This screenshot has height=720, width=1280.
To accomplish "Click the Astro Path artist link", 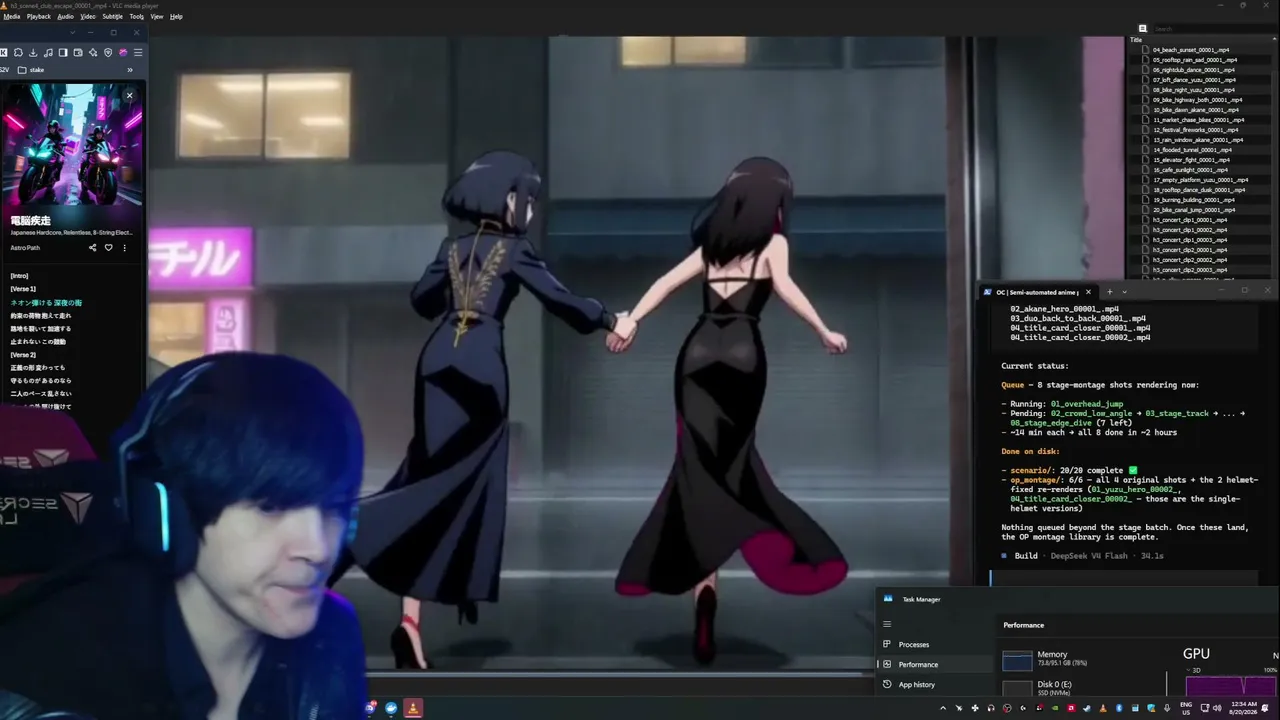I will [25, 248].
